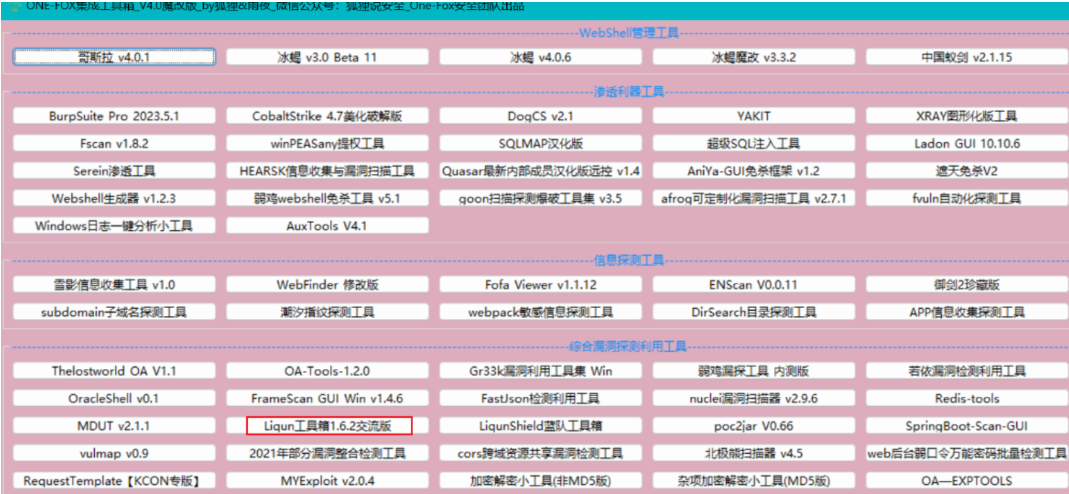This screenshot has height=494, width=1069.
Task: Open 遮天免杀V2
Action: click(967, 170)
